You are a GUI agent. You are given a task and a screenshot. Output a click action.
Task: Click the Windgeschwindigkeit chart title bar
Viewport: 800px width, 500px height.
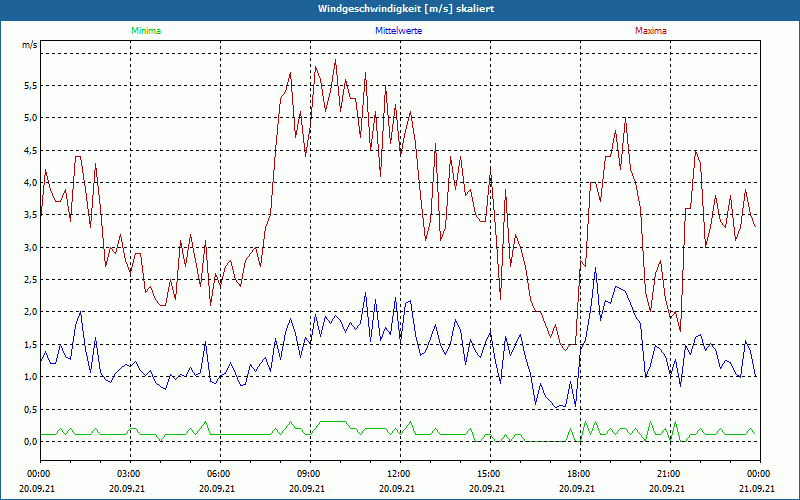(x=400, y=9)
